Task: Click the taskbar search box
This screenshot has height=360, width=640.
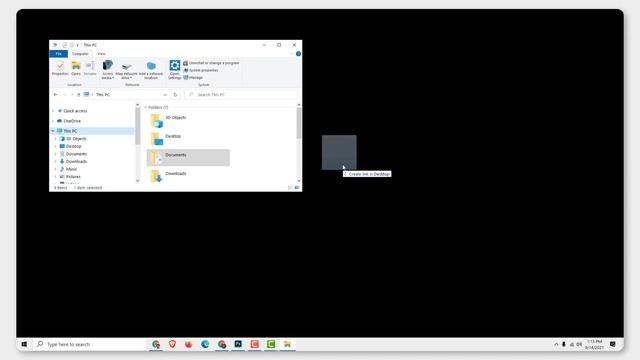Action: click(89, 344)
